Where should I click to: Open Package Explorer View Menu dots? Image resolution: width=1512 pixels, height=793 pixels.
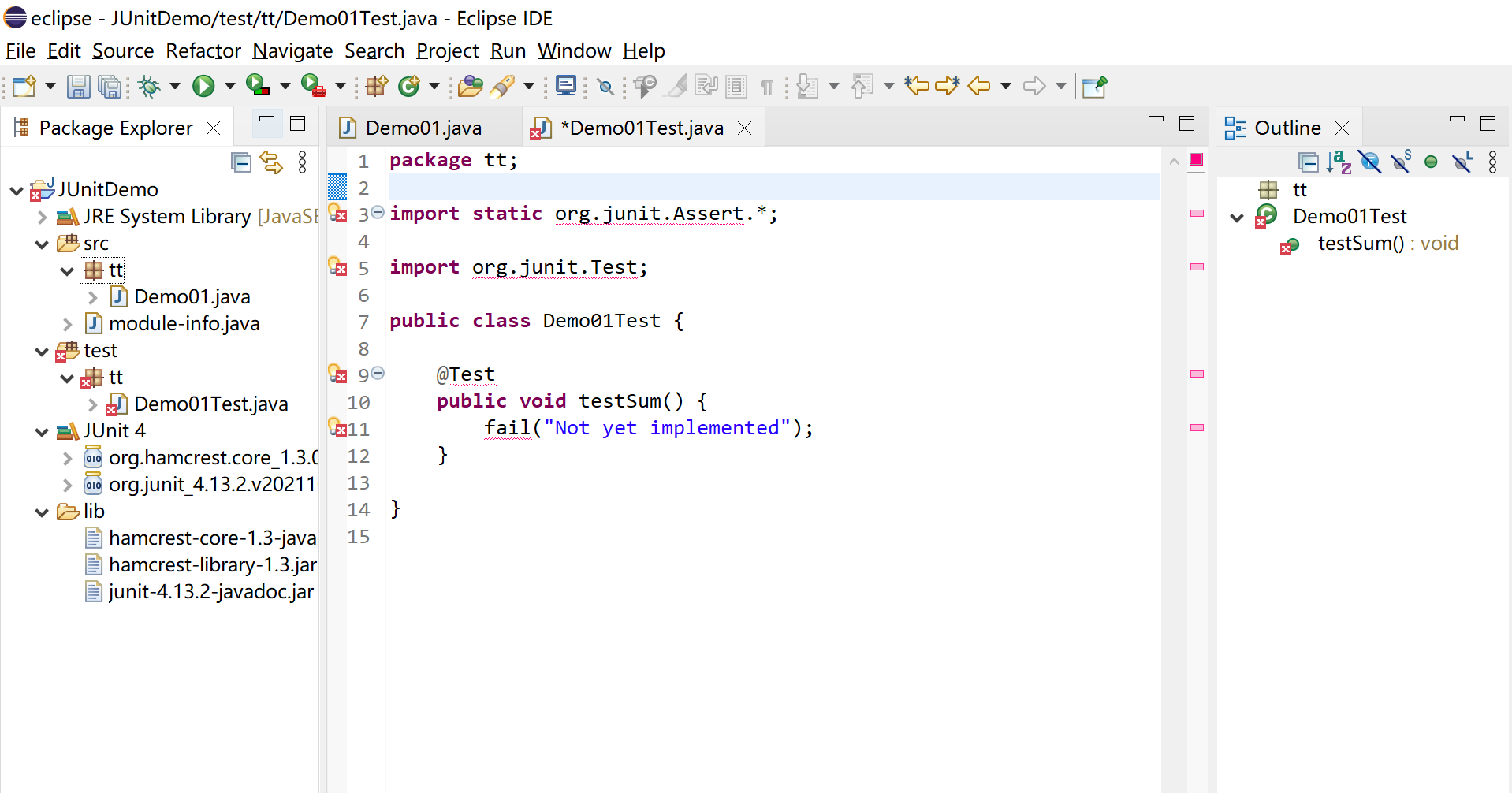[303, 162]
